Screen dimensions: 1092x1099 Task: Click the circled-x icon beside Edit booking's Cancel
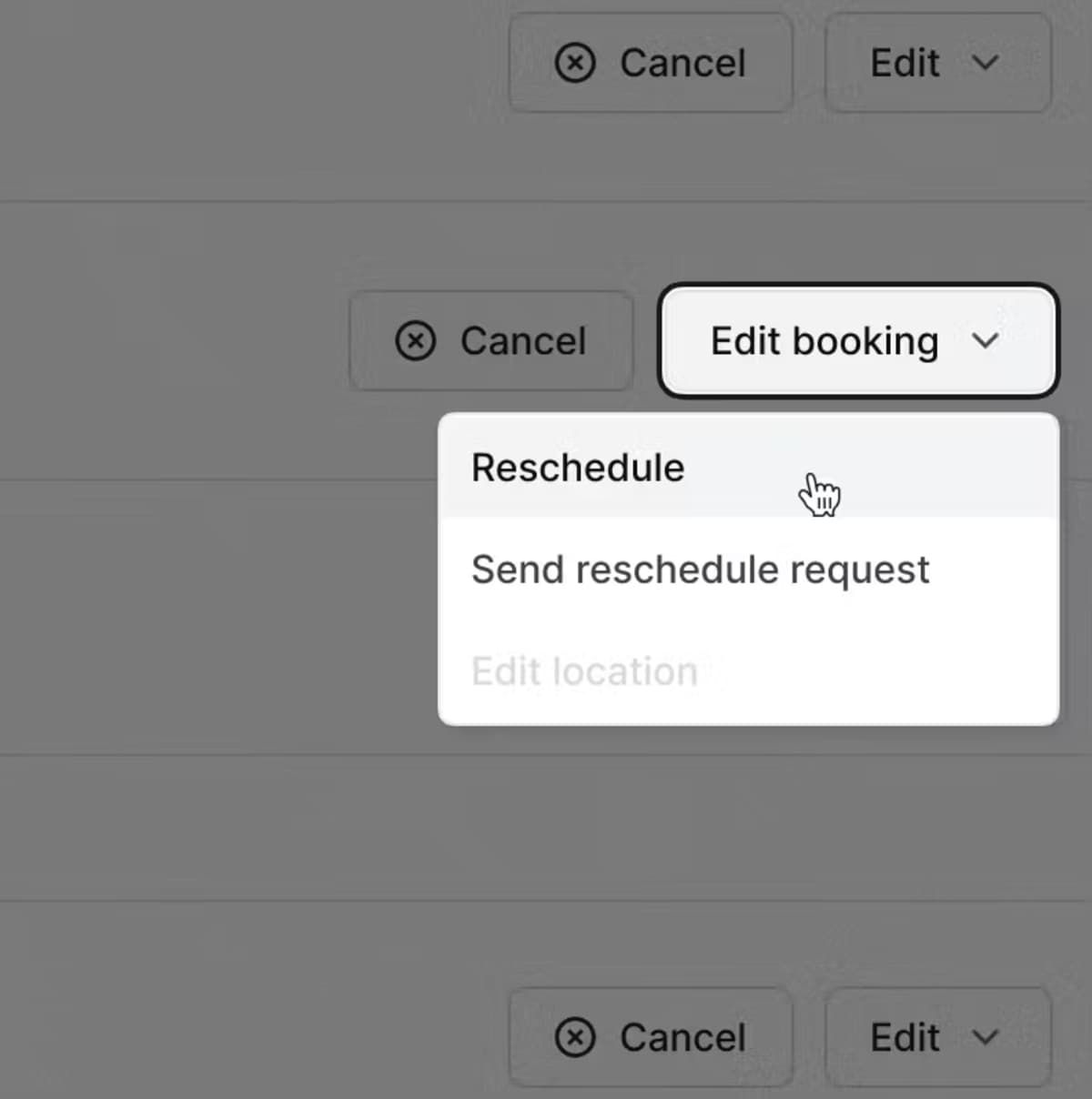tap(415, 341)
